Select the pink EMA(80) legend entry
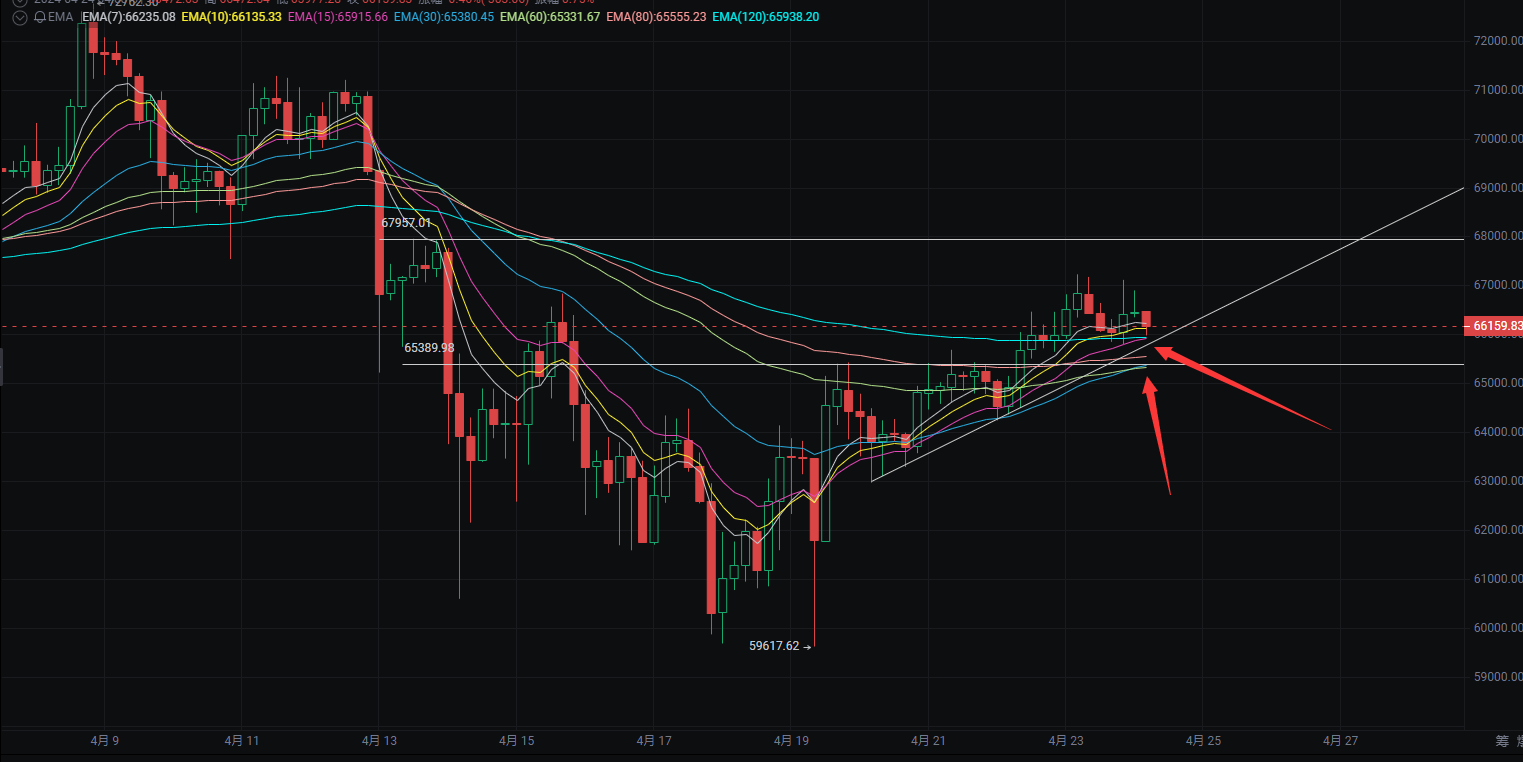The image size is (1523, 762). pos(656,17)
